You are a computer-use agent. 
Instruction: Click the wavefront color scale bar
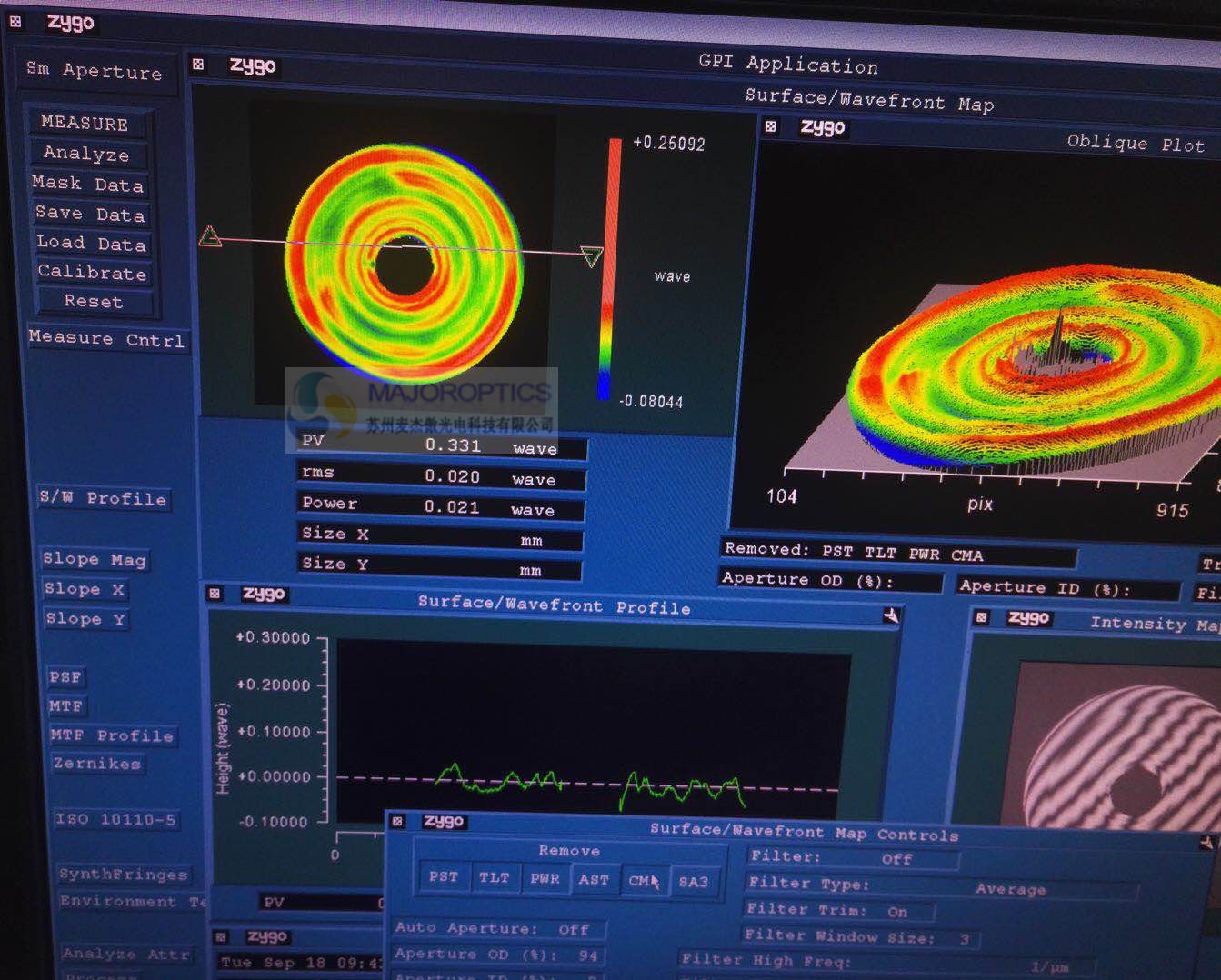pyautogui.click(x=609, y=269)
